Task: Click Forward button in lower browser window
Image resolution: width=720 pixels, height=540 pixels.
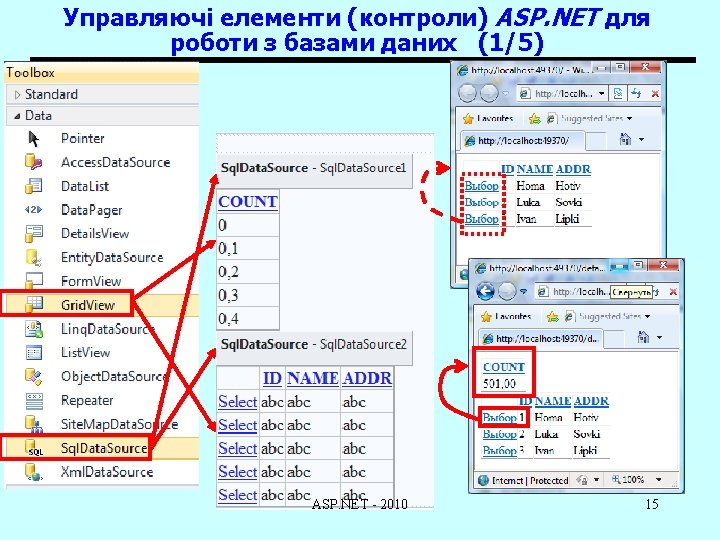Action: pyautogui.click(x=507, y=291)
